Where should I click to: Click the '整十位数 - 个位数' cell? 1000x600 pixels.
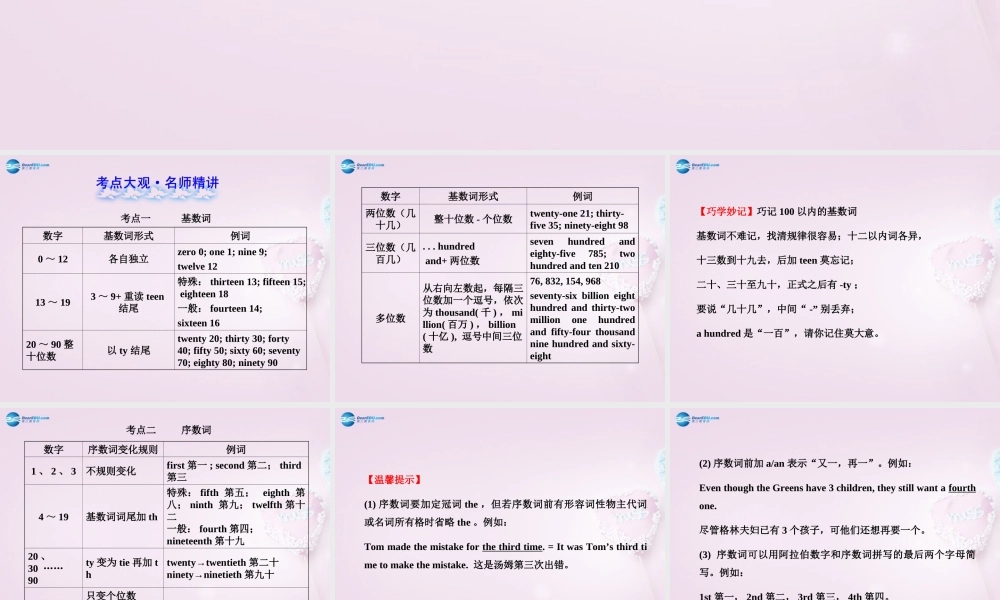[x=473, y=219]
